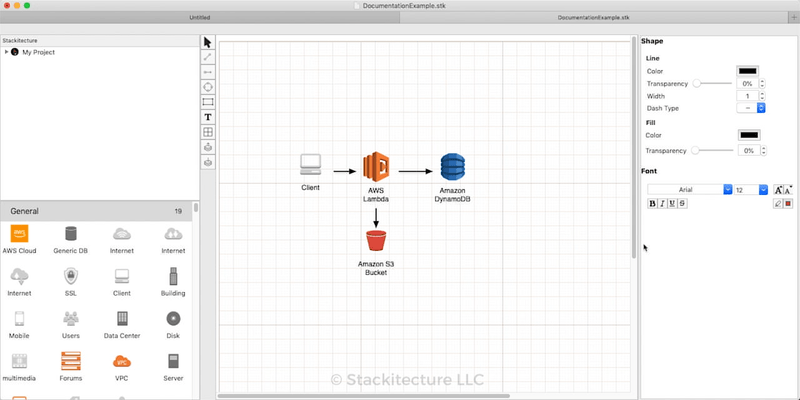800x400 pixels.
Task: Switch to the DocumentationExample.stk tab
Action: pyautogui.click(x=594, y=18)
